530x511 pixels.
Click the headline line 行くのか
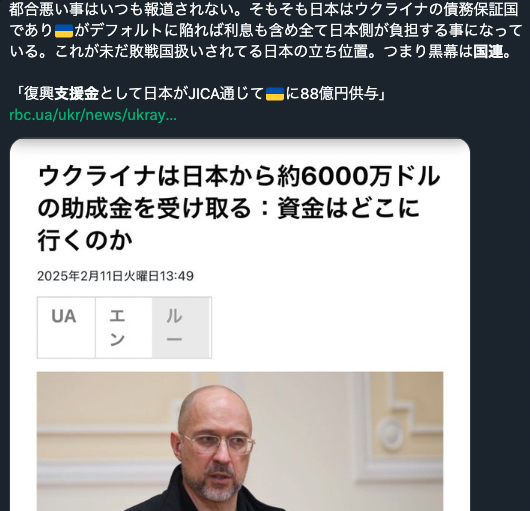[x=85, y=241]
